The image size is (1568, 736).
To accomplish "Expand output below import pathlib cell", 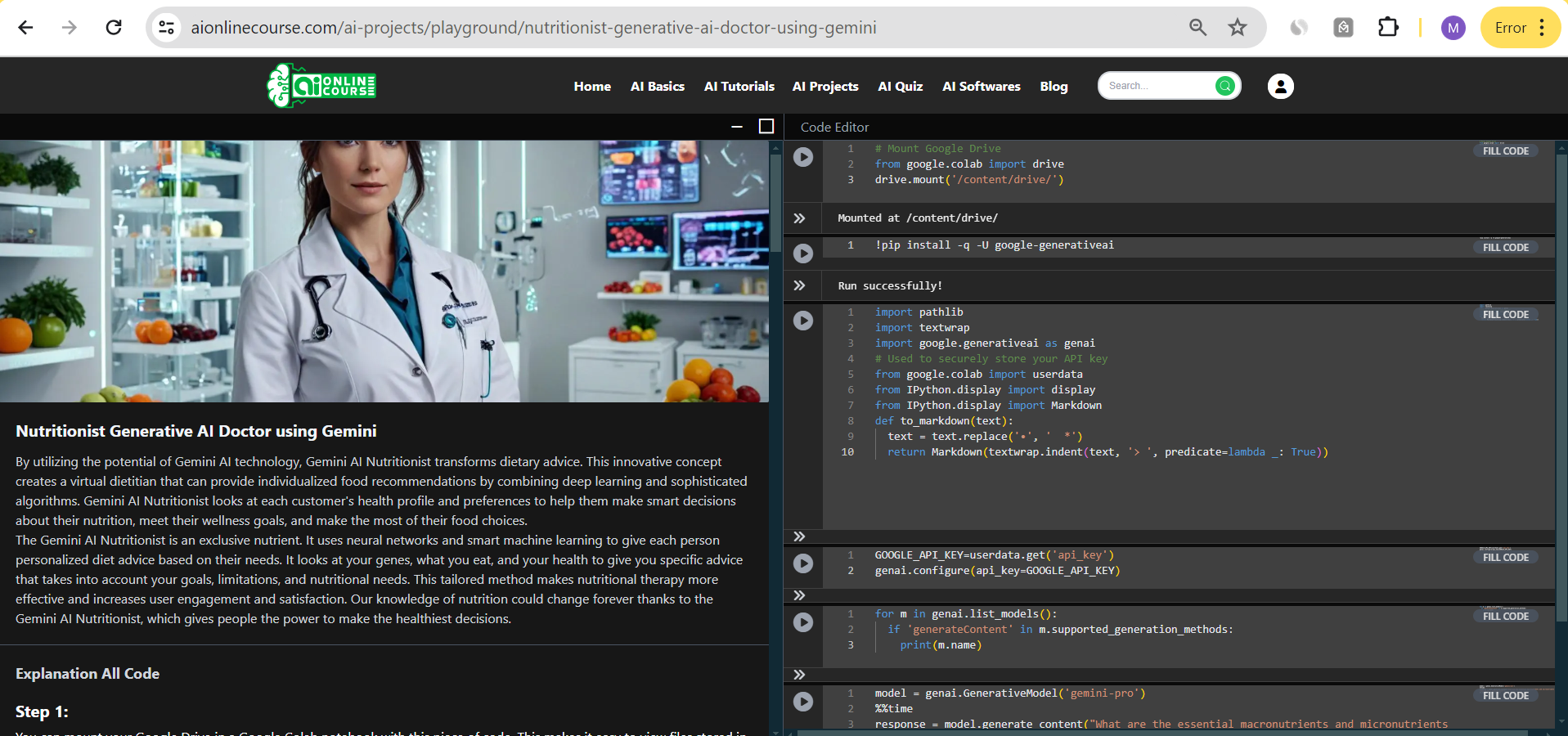I will (x=800, y=536).
